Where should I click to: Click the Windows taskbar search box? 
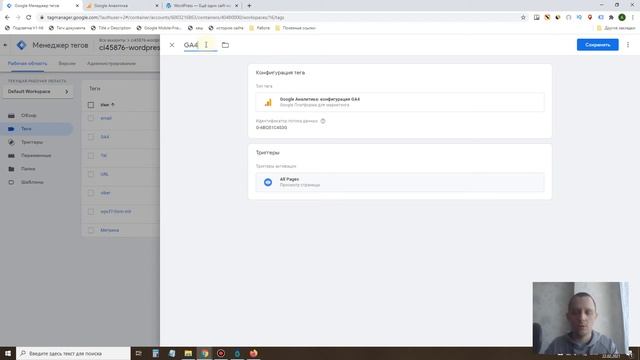[73, 353]
